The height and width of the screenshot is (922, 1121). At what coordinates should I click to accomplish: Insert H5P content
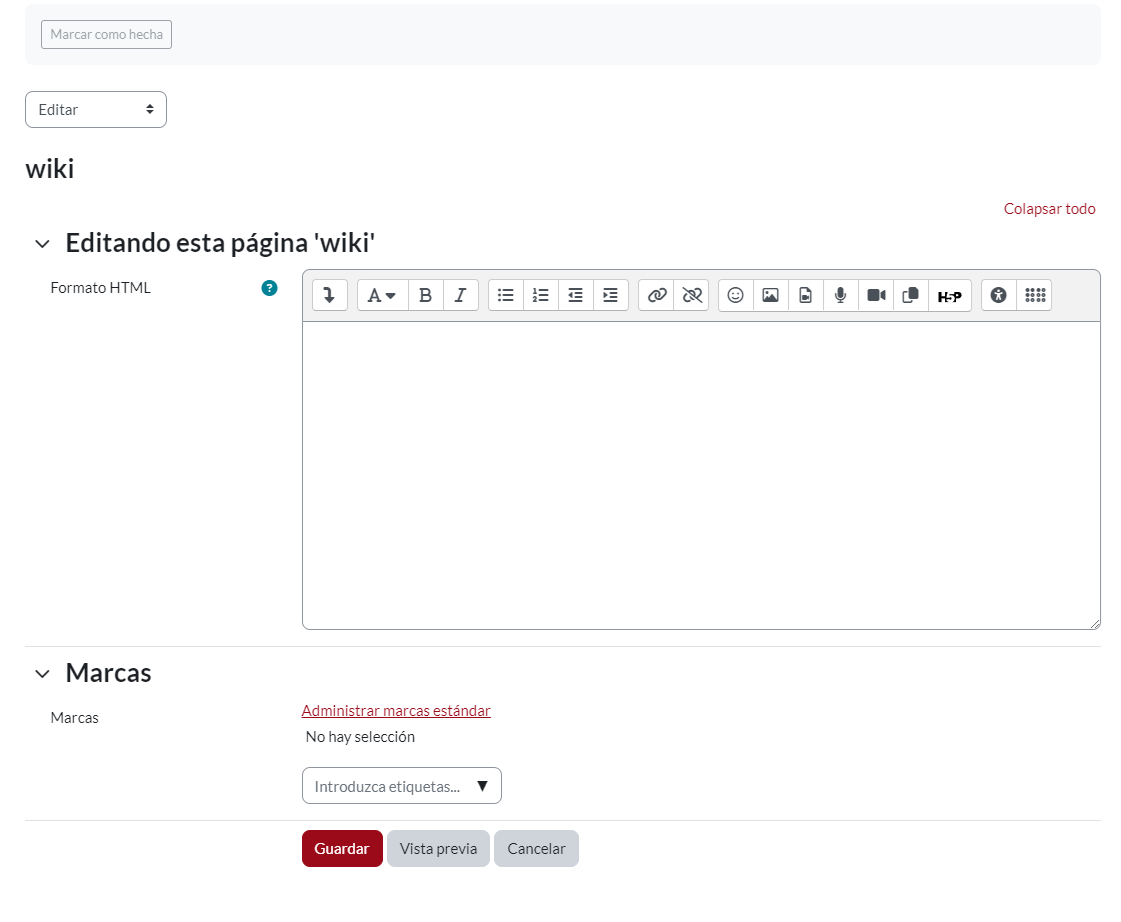(949, 295)
